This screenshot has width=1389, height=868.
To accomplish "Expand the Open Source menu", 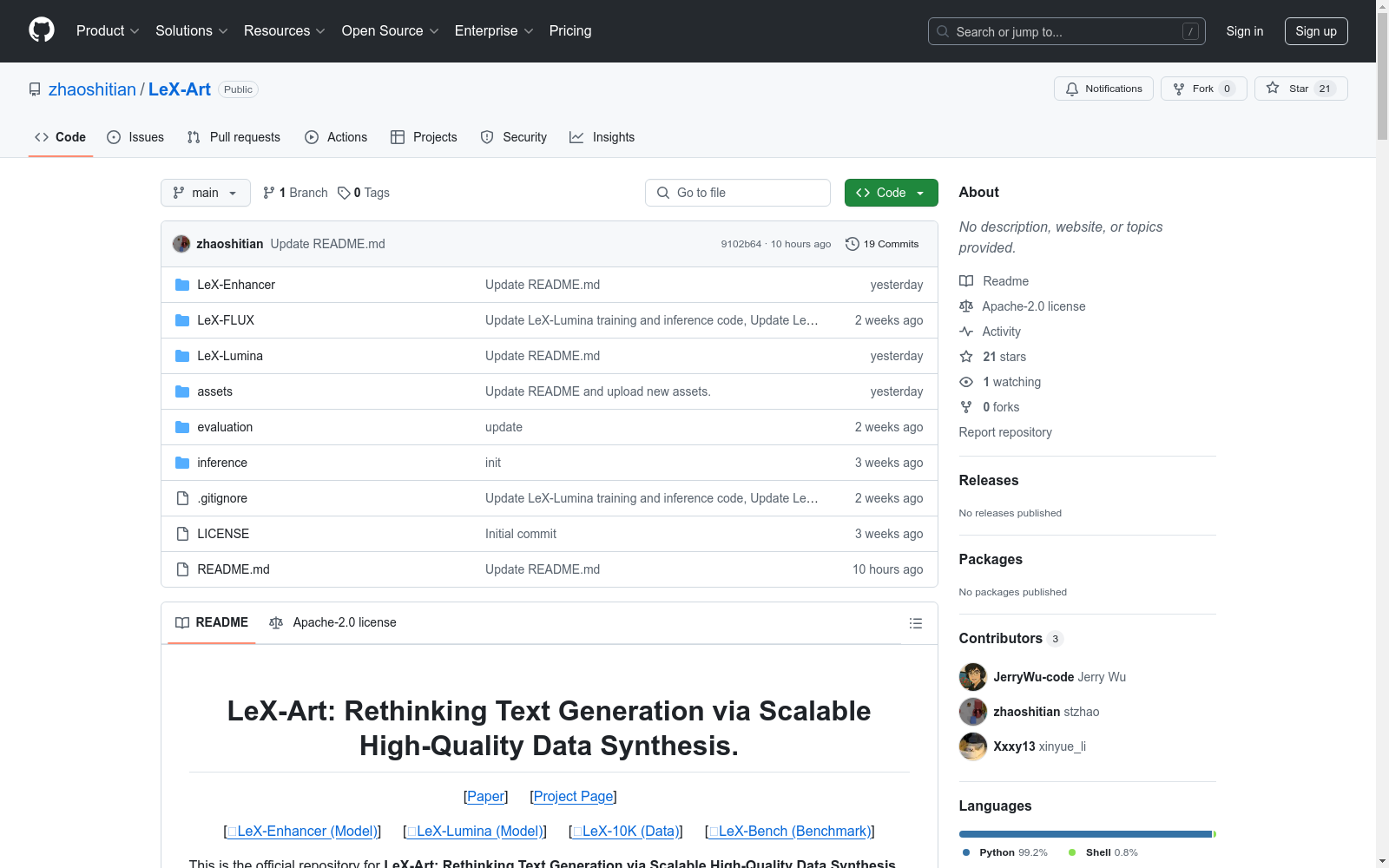I will [391, 31].
